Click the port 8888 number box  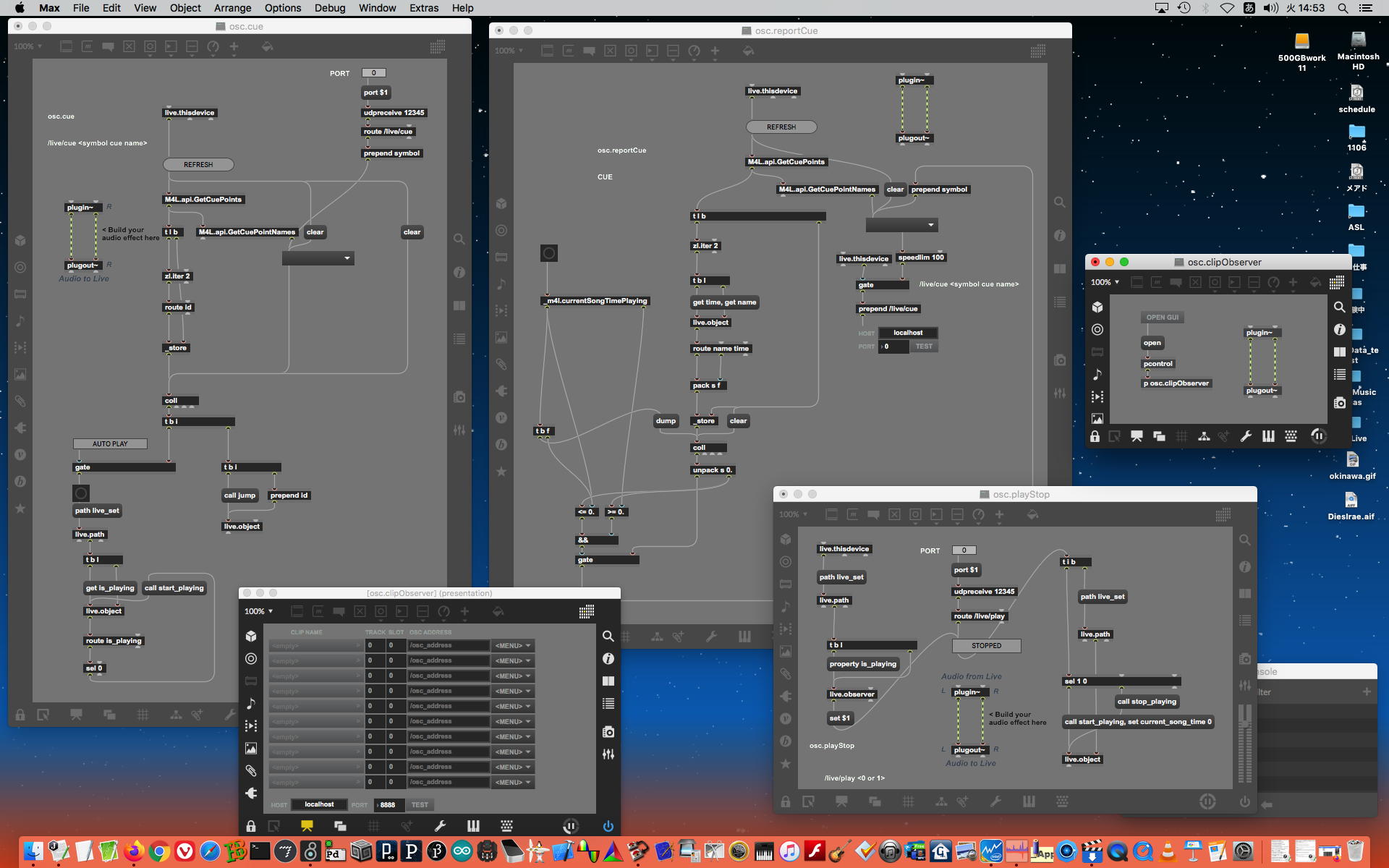pyautogui.click(x=389, y=804)
